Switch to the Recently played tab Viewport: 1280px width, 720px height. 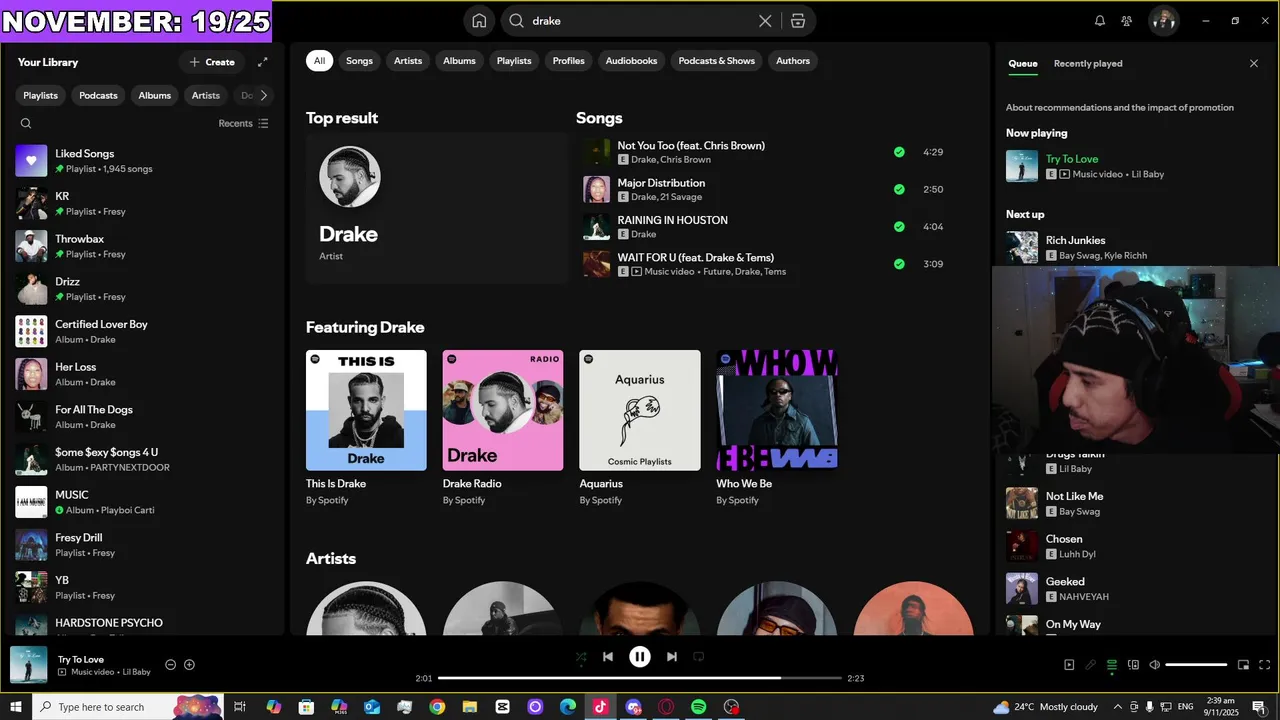click(x=1088, y=64)
